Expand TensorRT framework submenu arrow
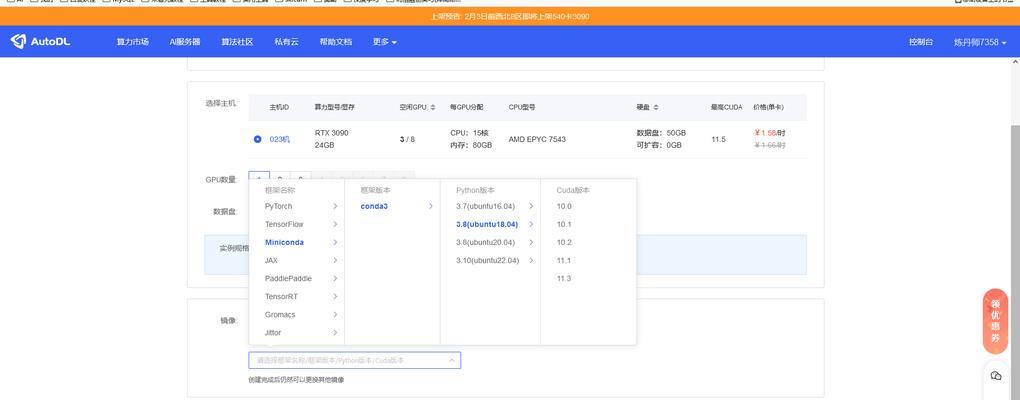Image resolution: width=1020 pixels, height=400 pixels. point(335,297)
